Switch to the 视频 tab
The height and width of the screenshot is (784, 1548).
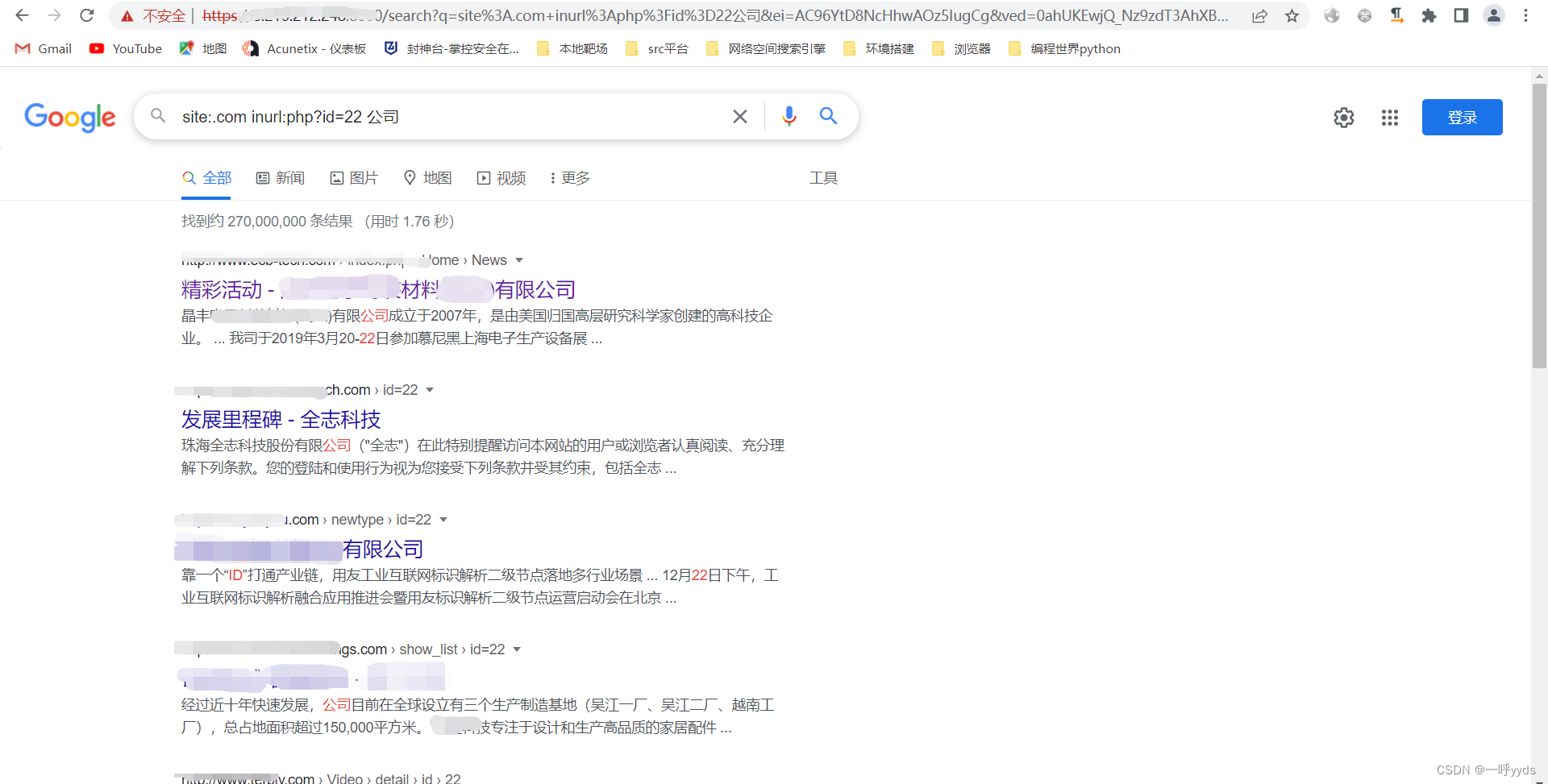(501, 178)
